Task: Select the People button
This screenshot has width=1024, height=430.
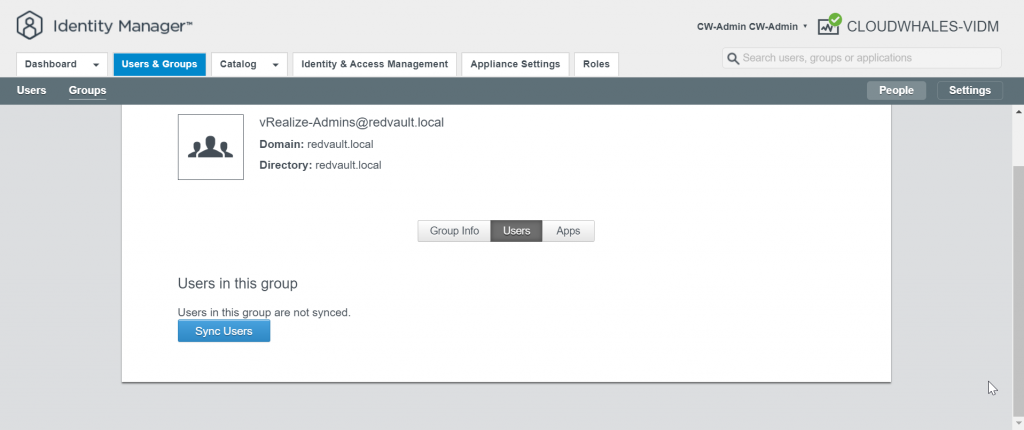Action: (896, 91)
